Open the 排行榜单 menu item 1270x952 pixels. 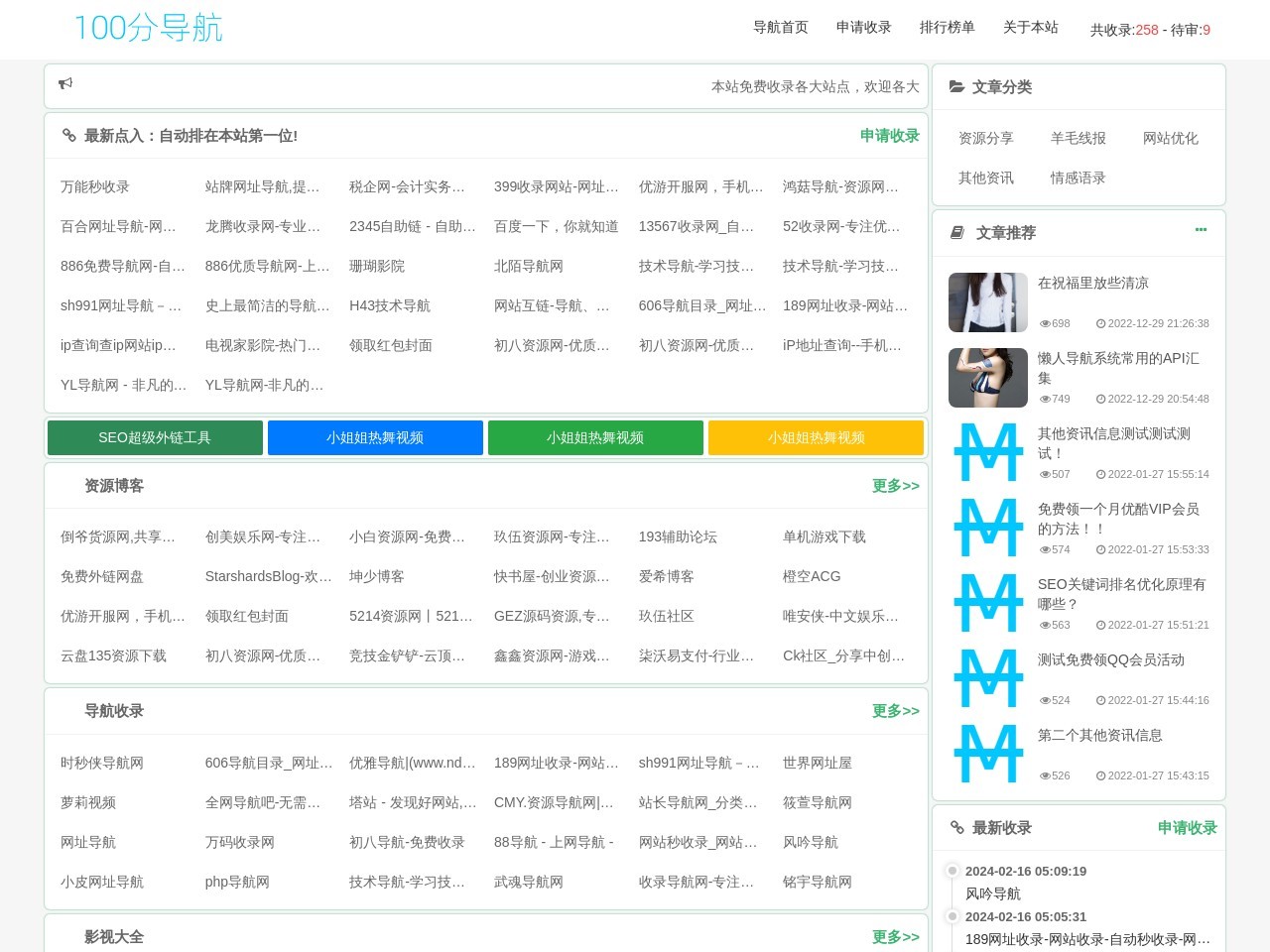(947, 28)
